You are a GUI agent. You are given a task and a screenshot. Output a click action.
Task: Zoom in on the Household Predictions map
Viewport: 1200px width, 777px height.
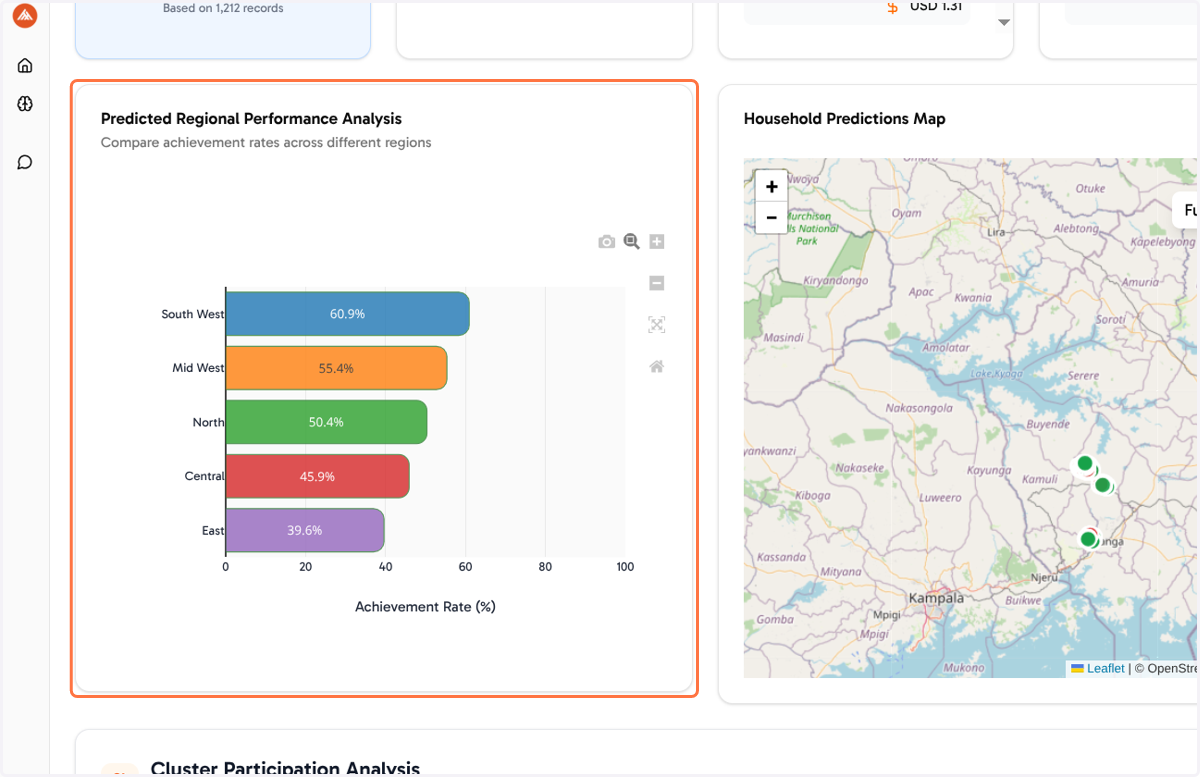pyautogui.click(x=771, y=187)
